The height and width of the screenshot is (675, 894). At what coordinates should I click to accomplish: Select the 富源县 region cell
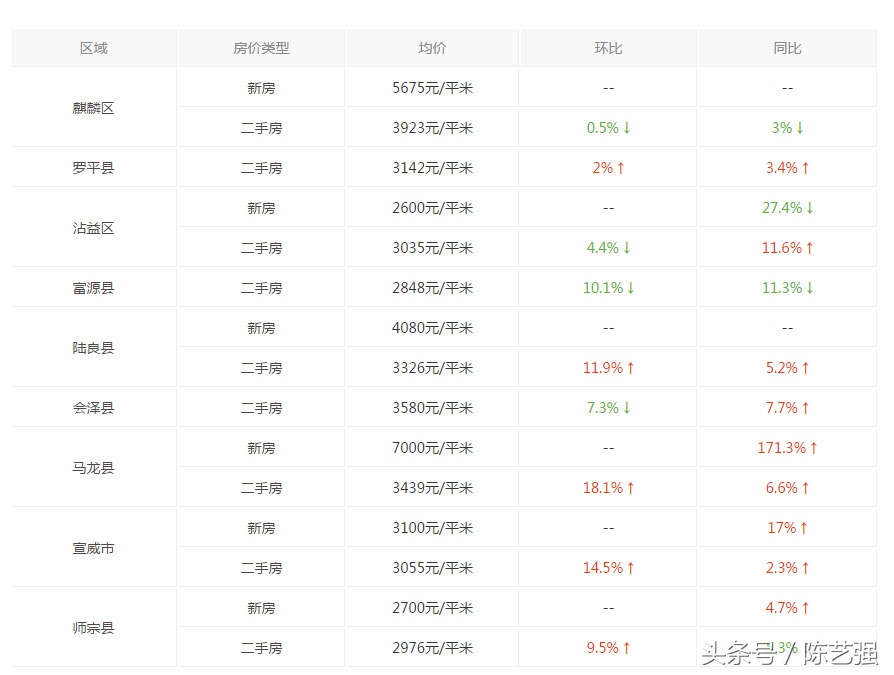tap(94, 288)
